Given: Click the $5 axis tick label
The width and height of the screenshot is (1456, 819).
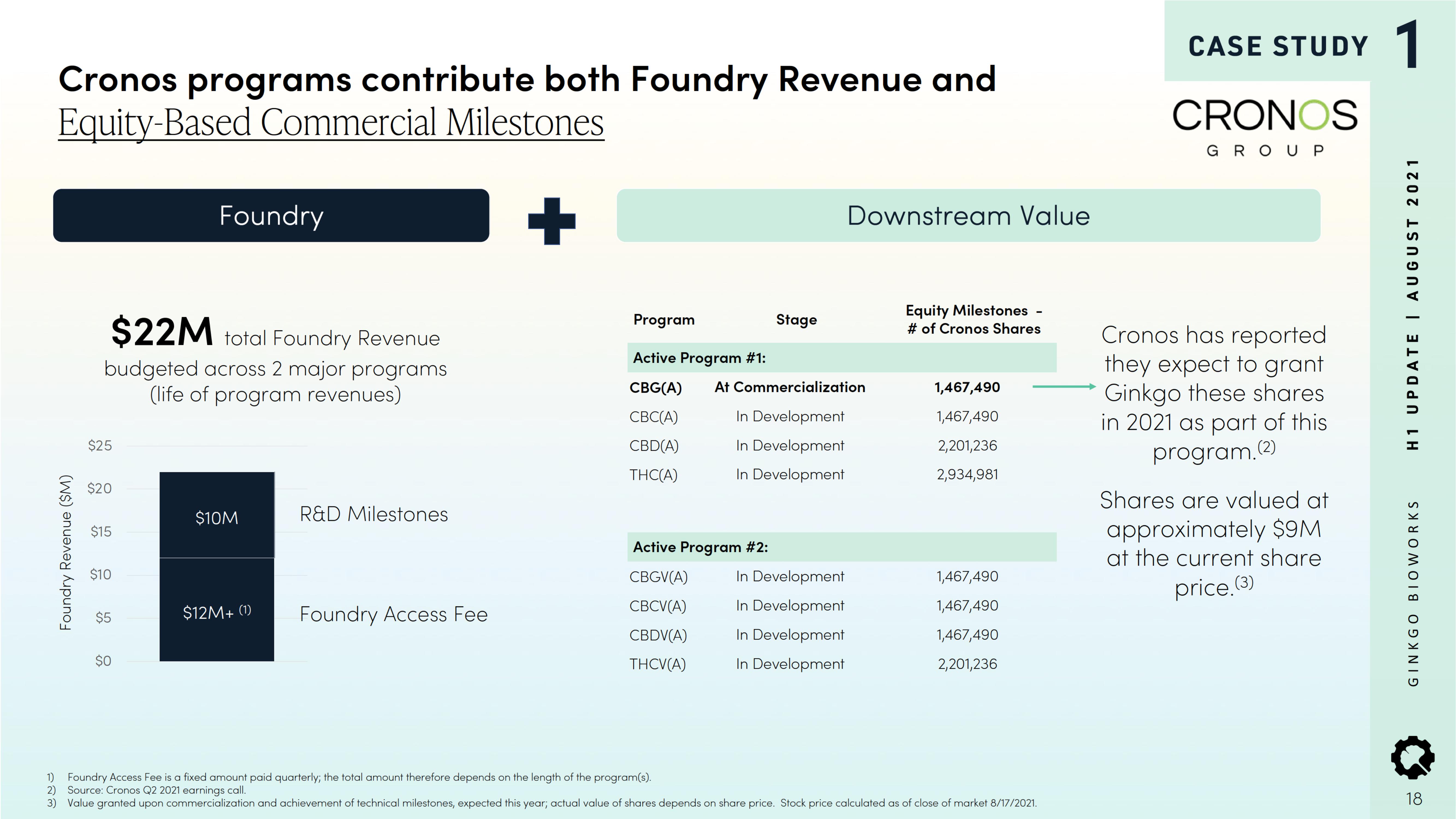Looking at the screenshot, I should [103, 617].
